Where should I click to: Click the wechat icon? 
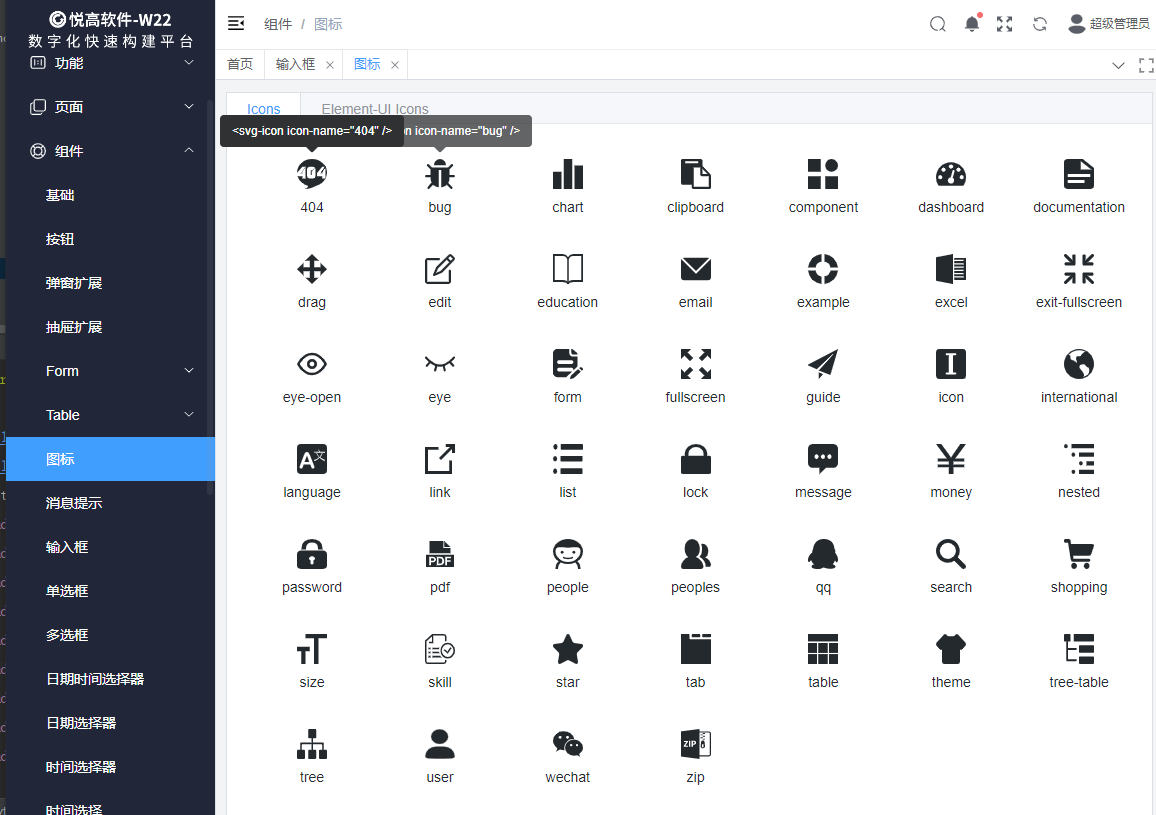[567, 745]
